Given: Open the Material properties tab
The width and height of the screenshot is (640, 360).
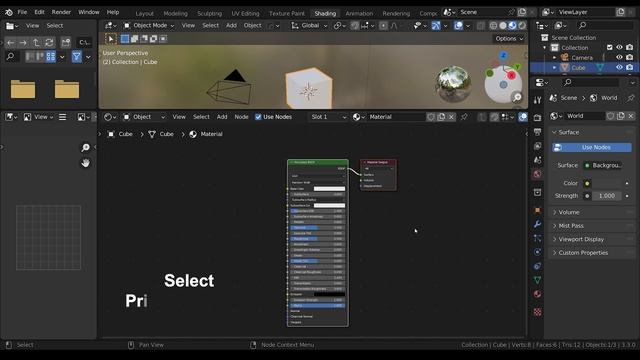Looking at the screenshot, I should [538, 294].
